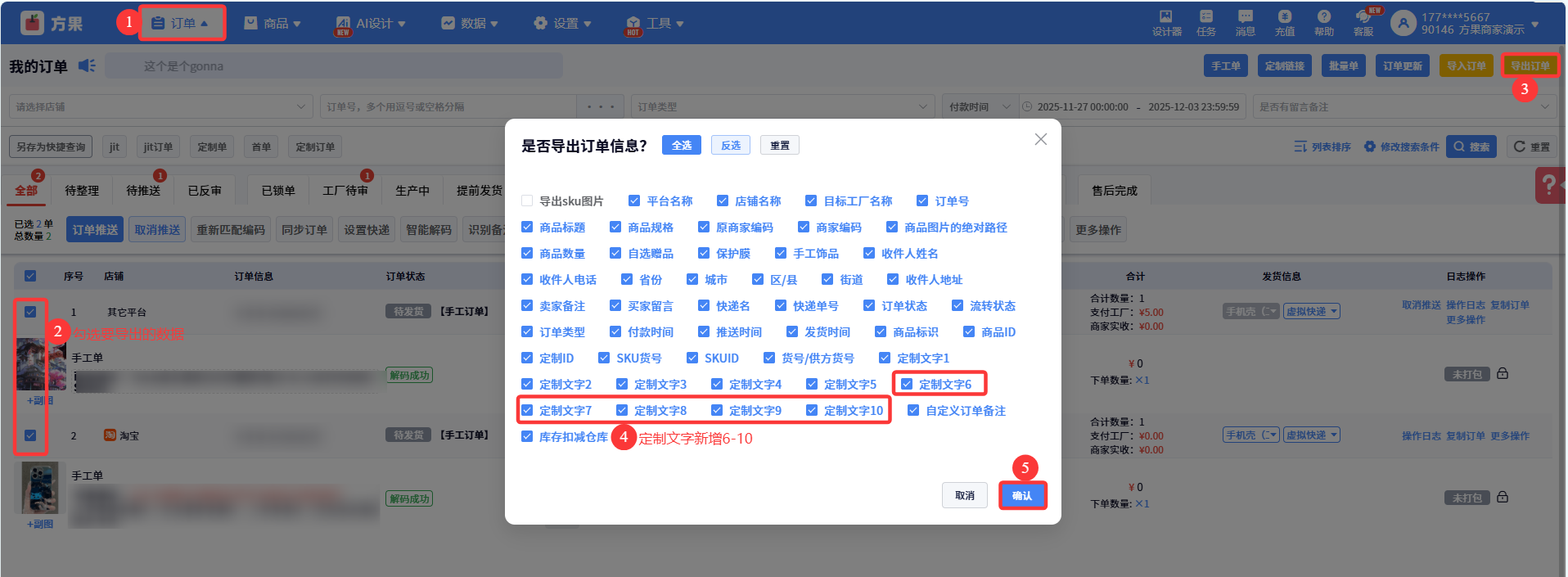Switch to the 待推送 tab

click(143, 190)
